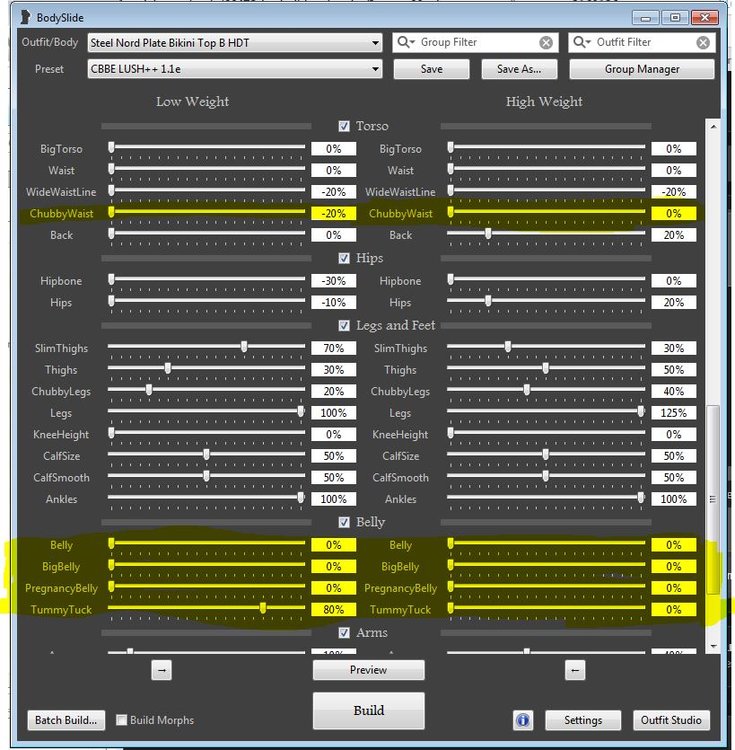The width and height of the screenshot is (735, 750).
Task: Click the low weight Thighs 30% value box
Action: [x=333, y=370]
